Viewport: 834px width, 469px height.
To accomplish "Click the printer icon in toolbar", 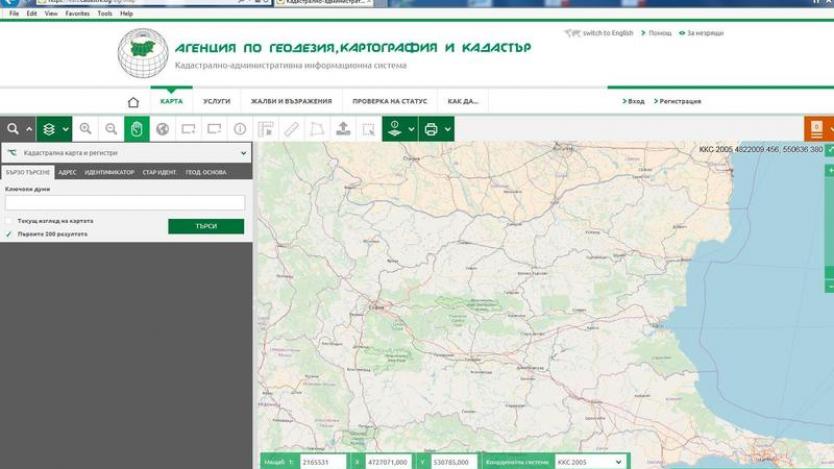I will pos(431,129).
